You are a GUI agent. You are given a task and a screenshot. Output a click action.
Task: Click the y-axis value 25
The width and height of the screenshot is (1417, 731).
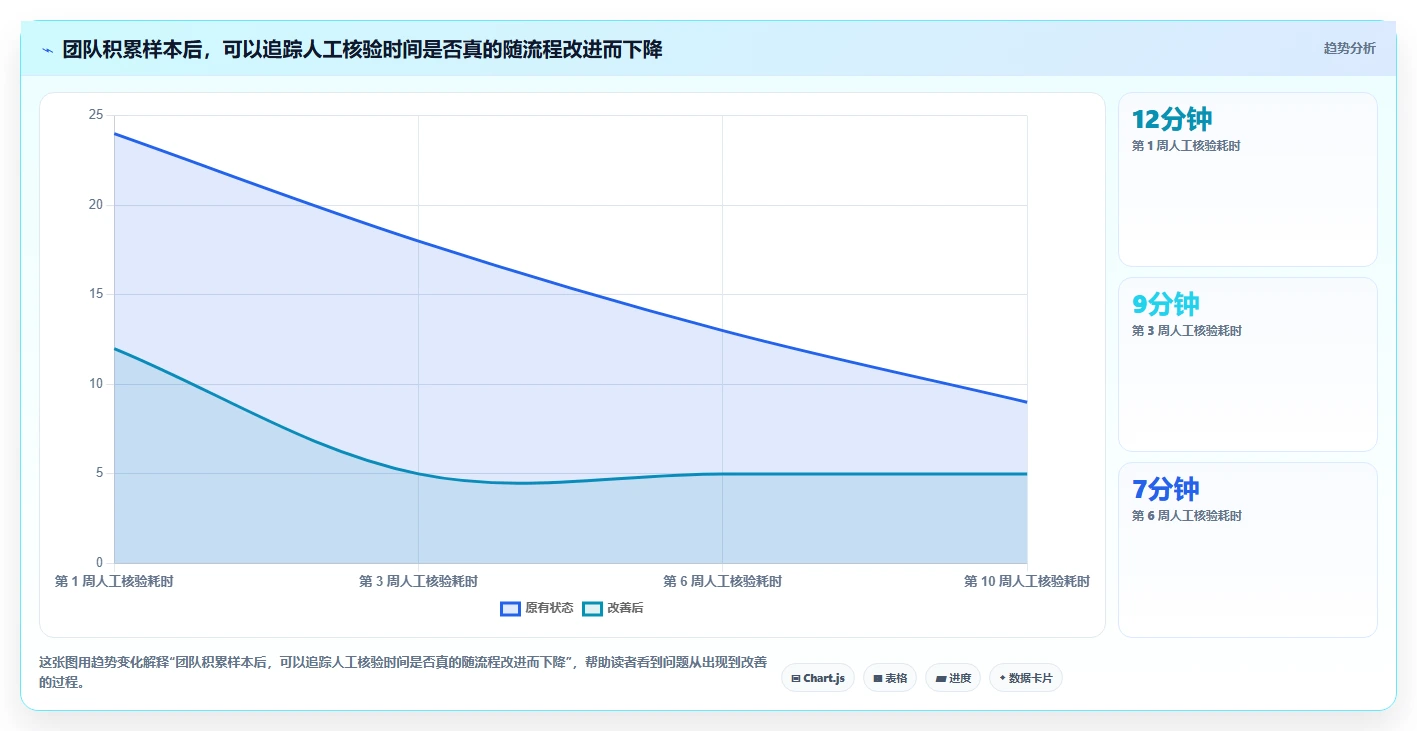[96, 115]
